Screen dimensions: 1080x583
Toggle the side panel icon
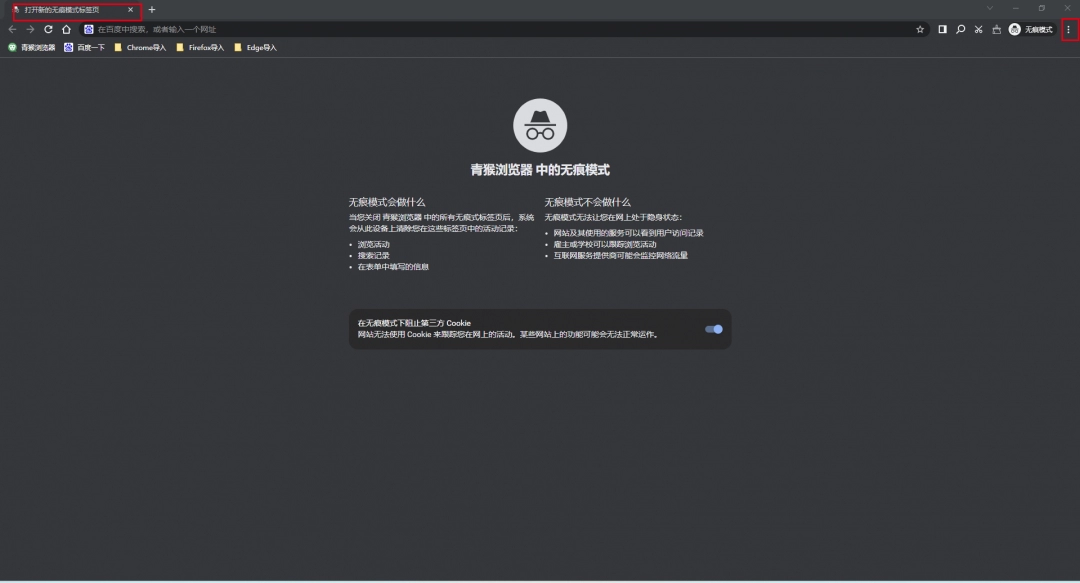(942, 30)
